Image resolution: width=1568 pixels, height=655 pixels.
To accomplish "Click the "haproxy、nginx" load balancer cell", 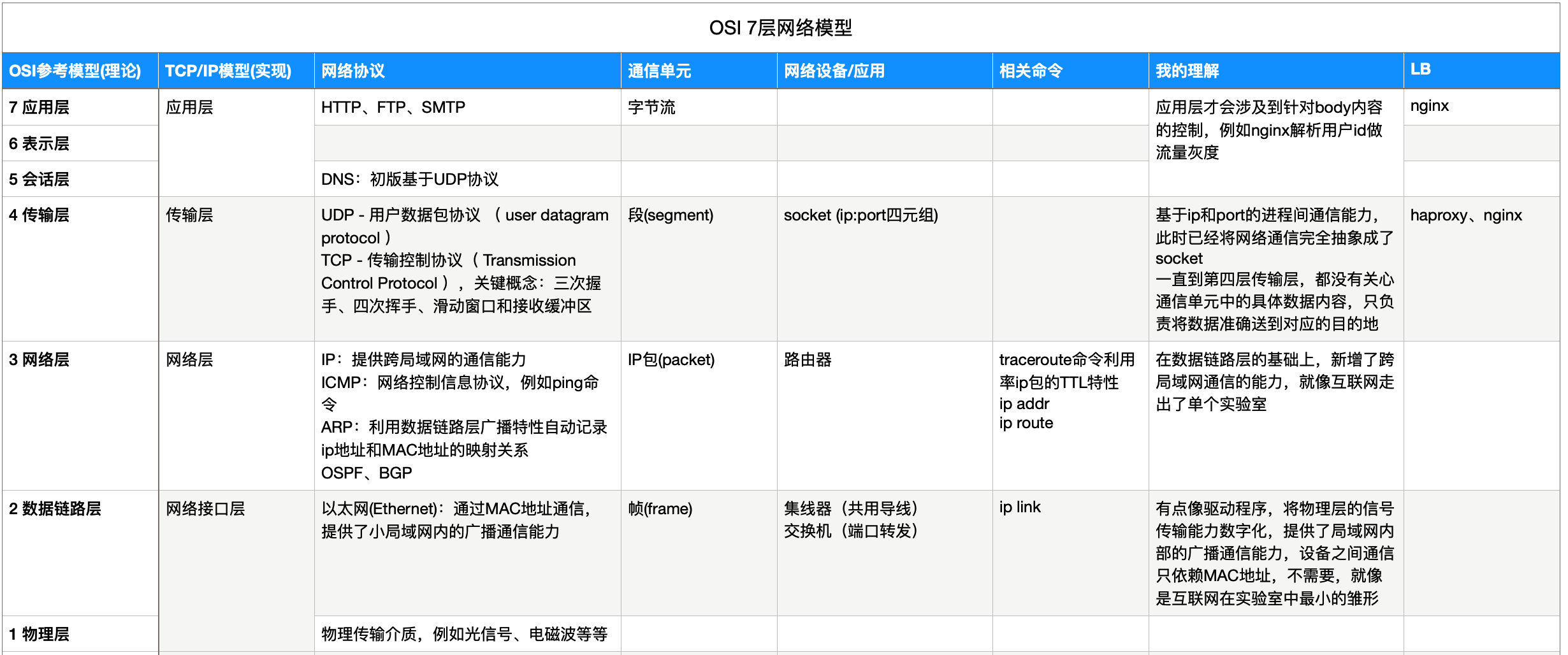I will (x=1466, y=215).
